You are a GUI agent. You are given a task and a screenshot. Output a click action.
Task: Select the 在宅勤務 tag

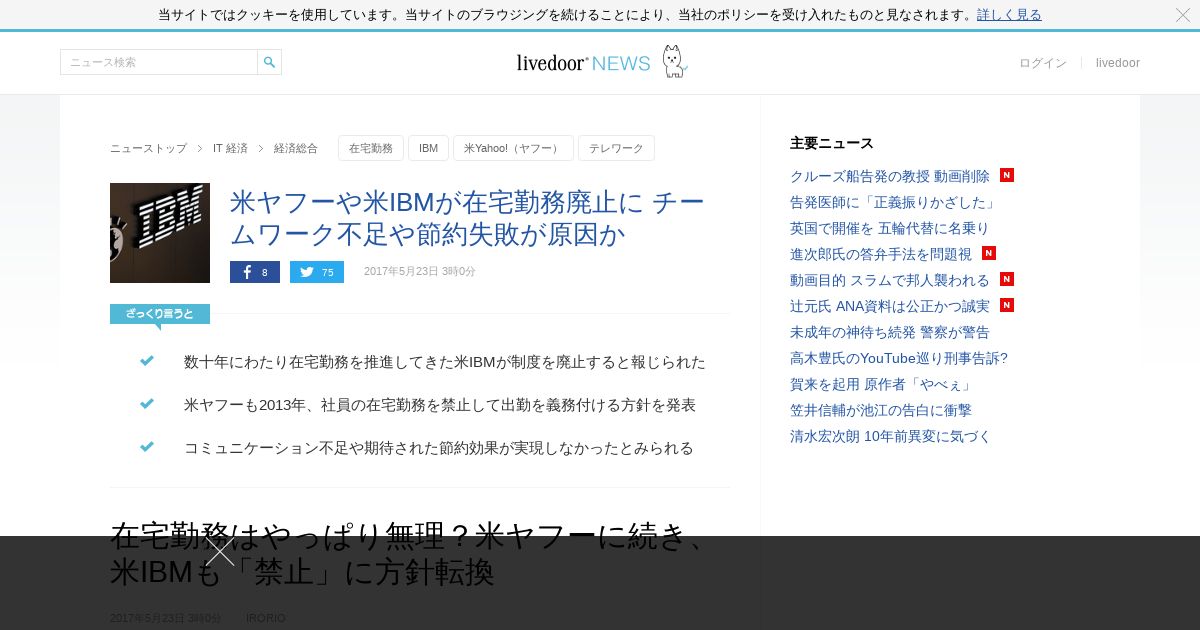[371, 148]
